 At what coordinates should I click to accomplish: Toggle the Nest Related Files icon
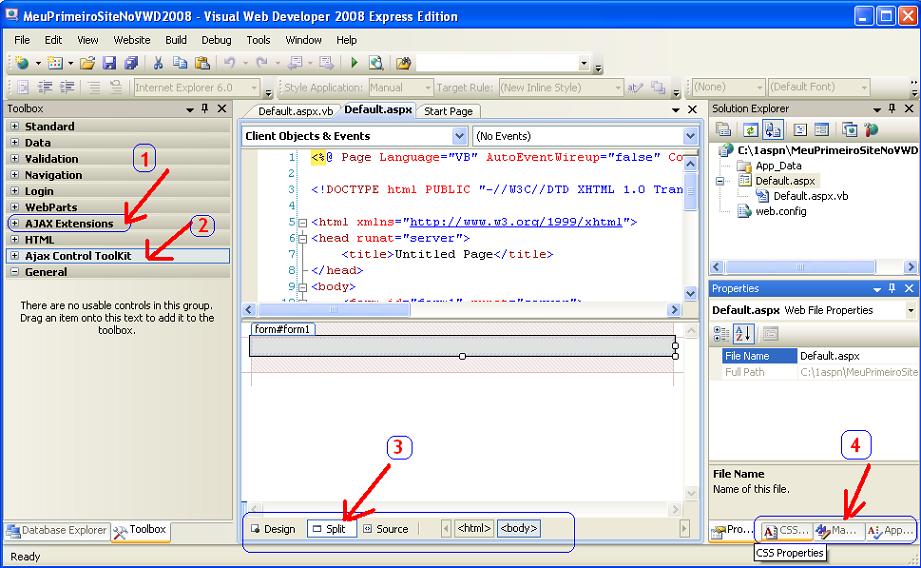pos(772,129)
